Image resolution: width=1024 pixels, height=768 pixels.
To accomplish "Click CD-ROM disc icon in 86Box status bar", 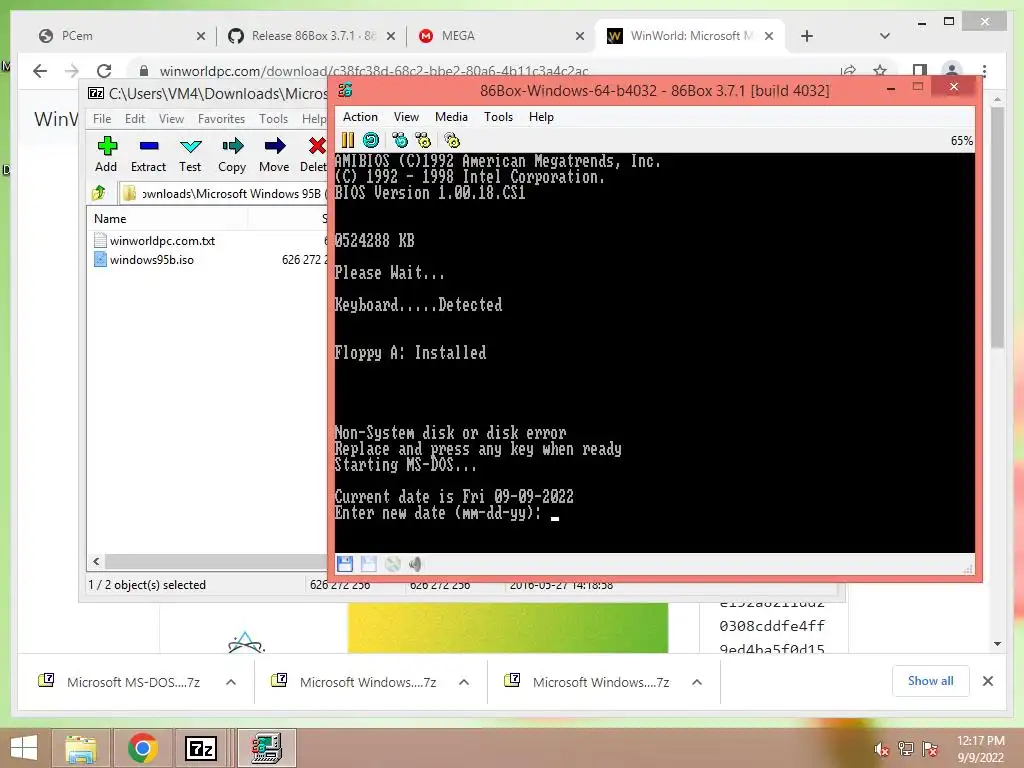I will point(392,564).
